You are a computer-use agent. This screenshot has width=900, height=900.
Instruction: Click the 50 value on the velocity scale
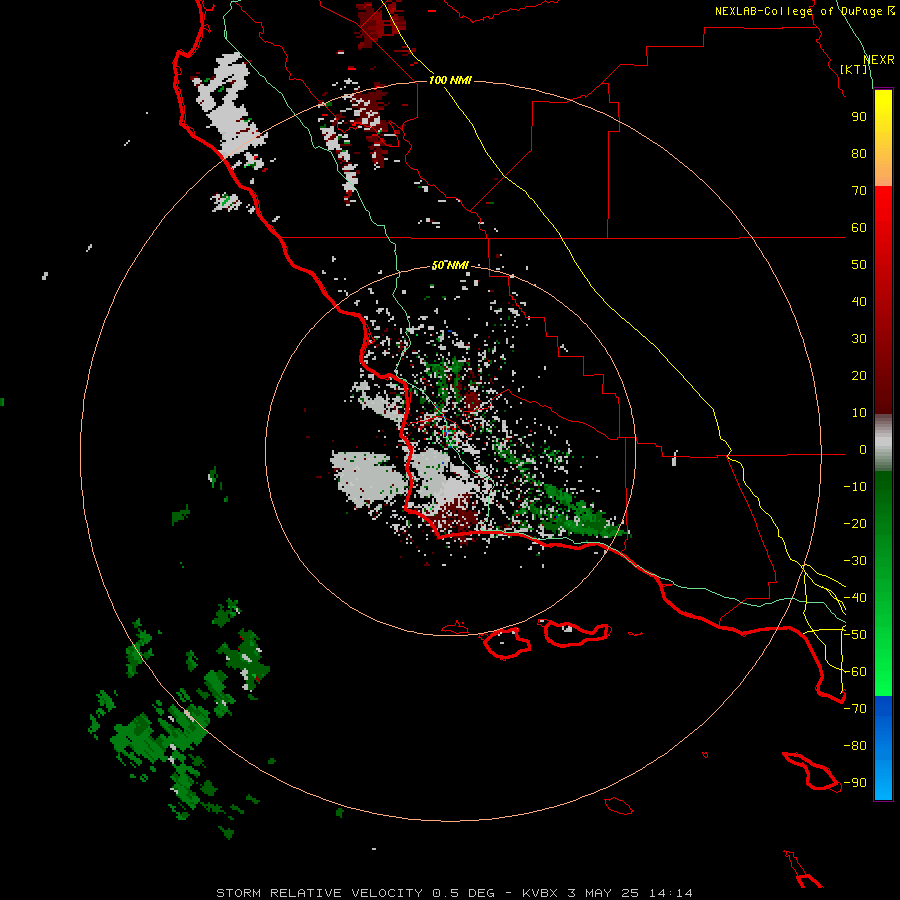(x=859, y=265)
